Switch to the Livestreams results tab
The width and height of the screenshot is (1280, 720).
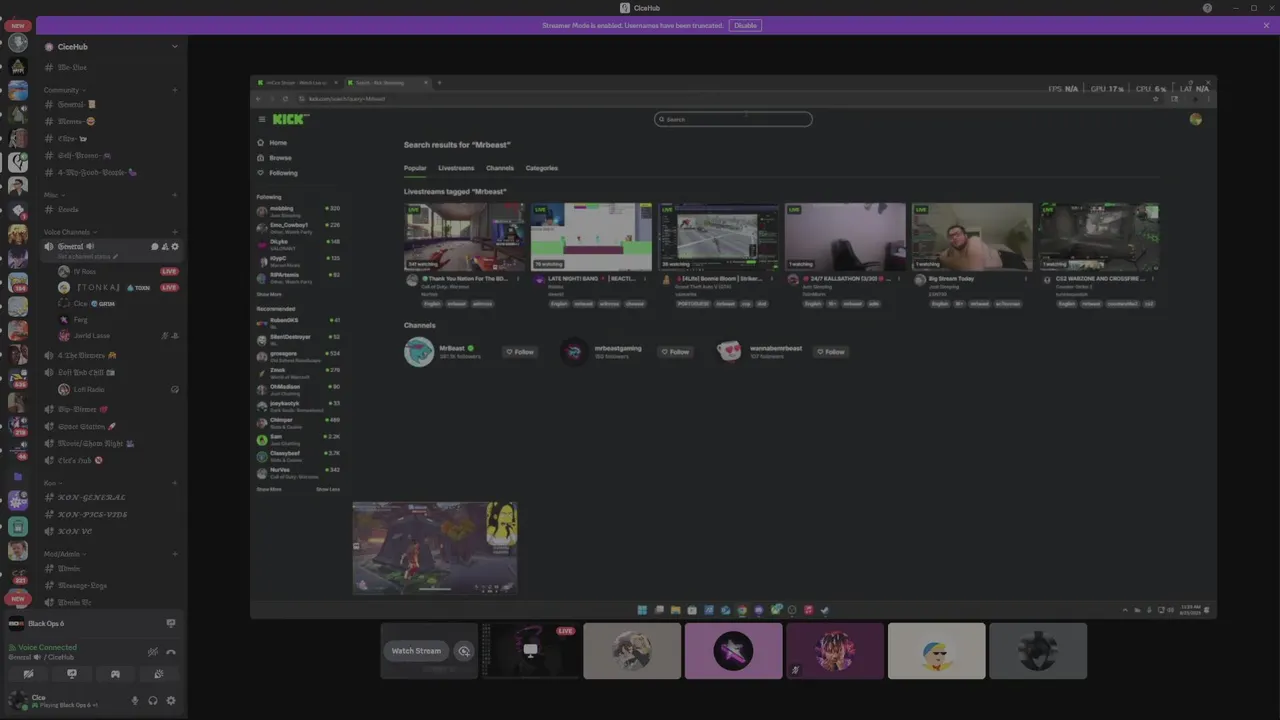456,168
